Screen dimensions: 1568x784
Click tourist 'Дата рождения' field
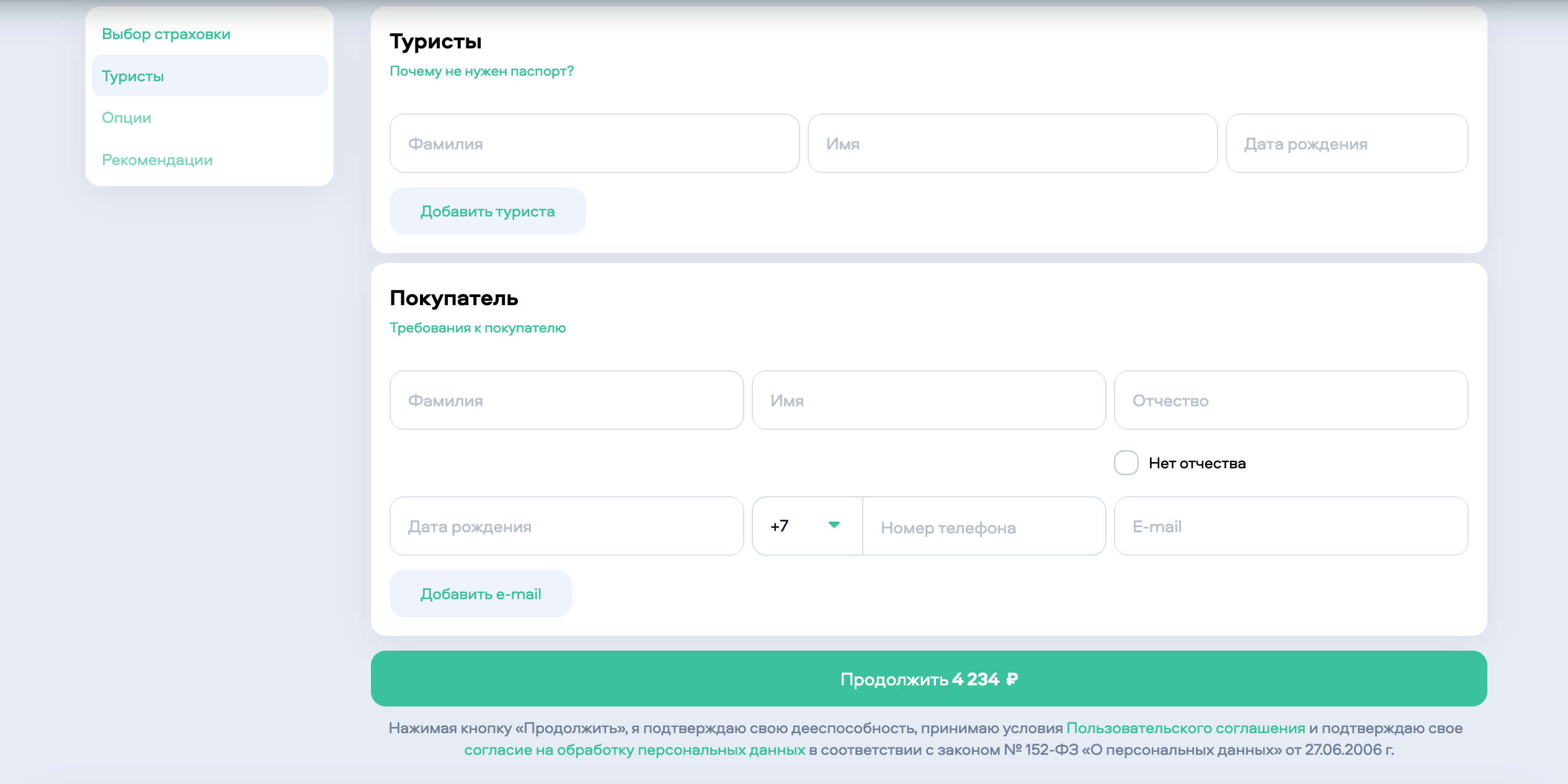[1346, 144]
